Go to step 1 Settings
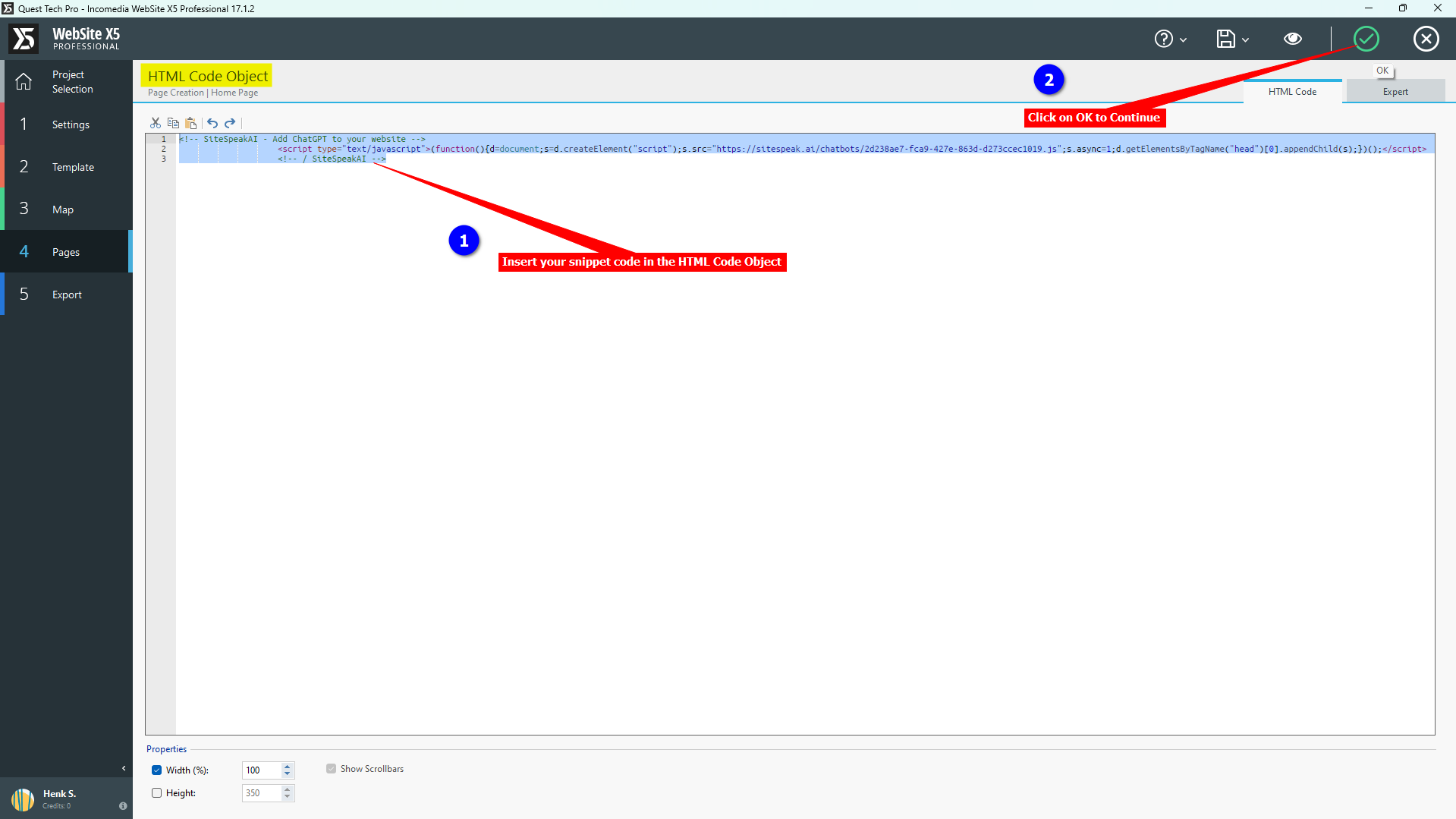 click(67, 124)
